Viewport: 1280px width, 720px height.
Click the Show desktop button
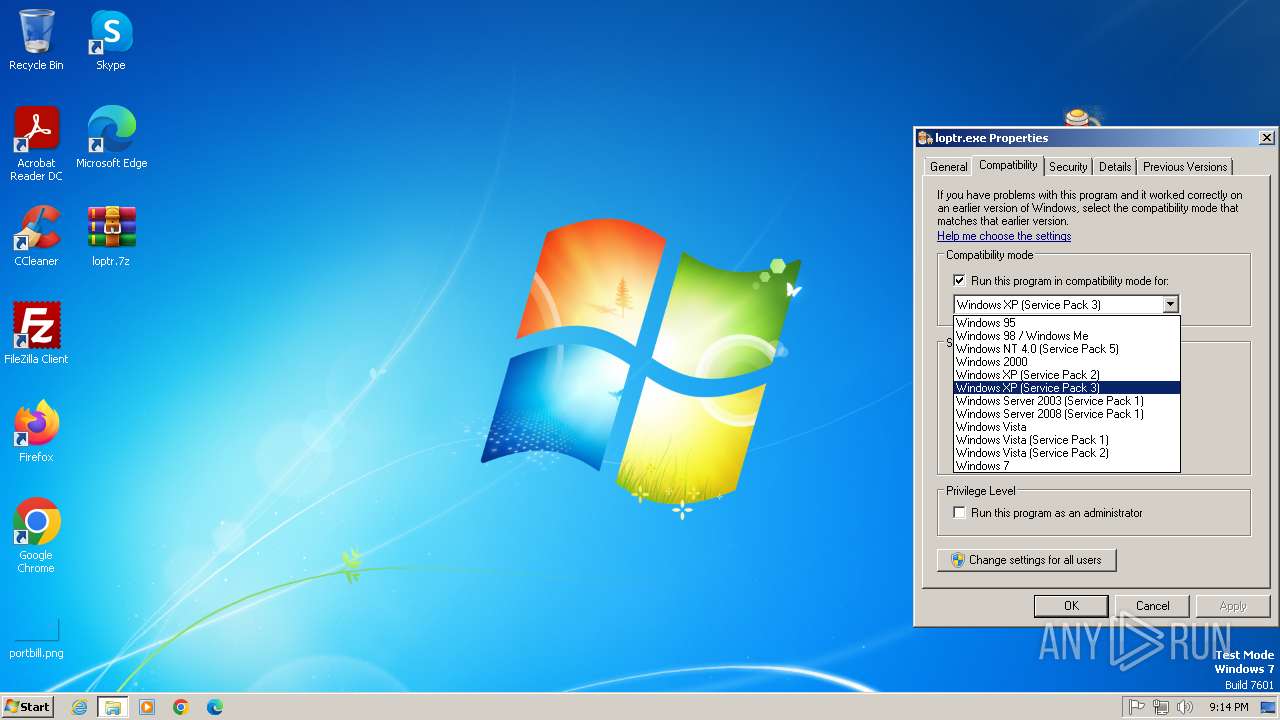click(1269, 707)
